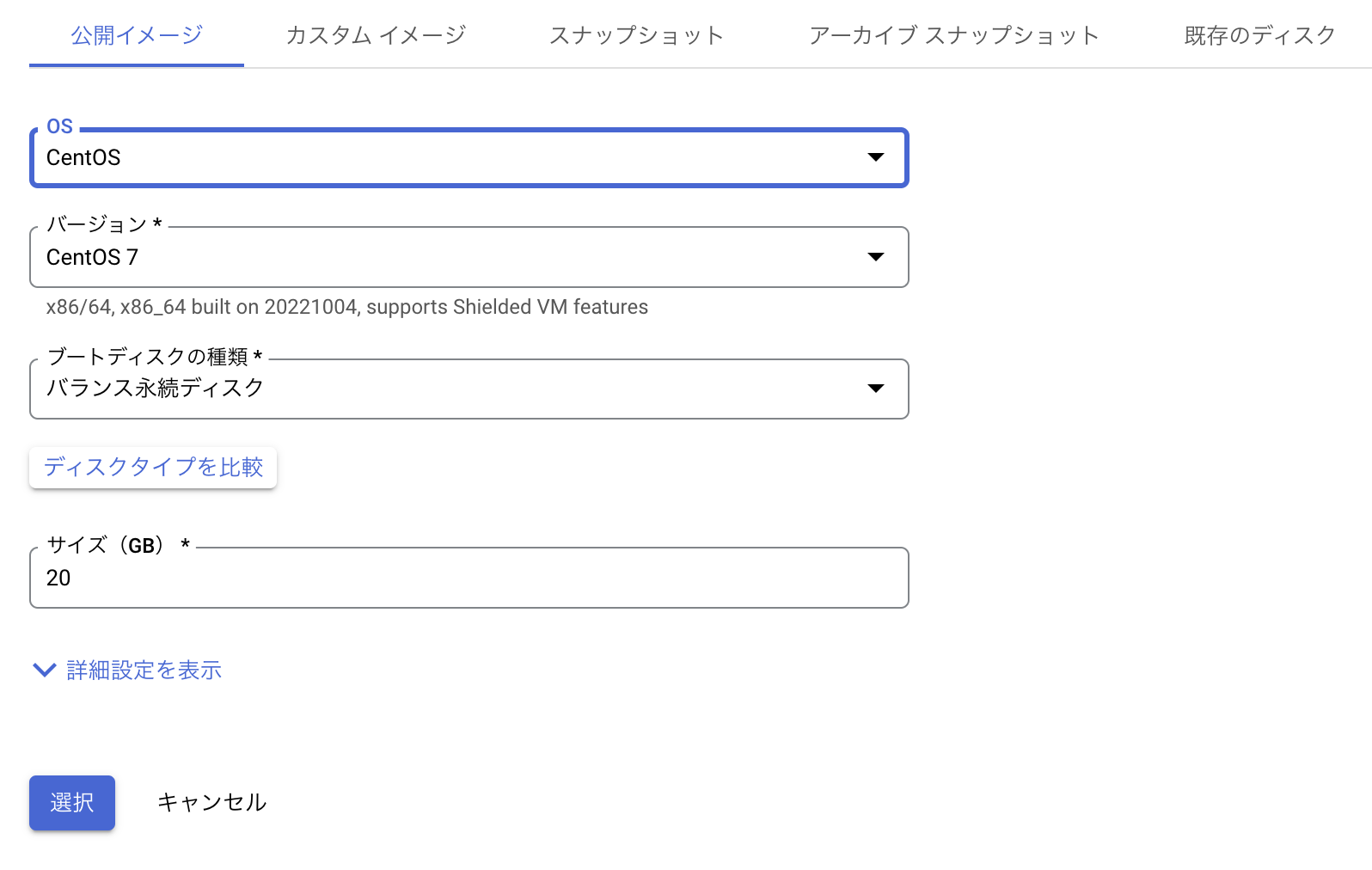Click the バージョン dropdown arrow

876,256
